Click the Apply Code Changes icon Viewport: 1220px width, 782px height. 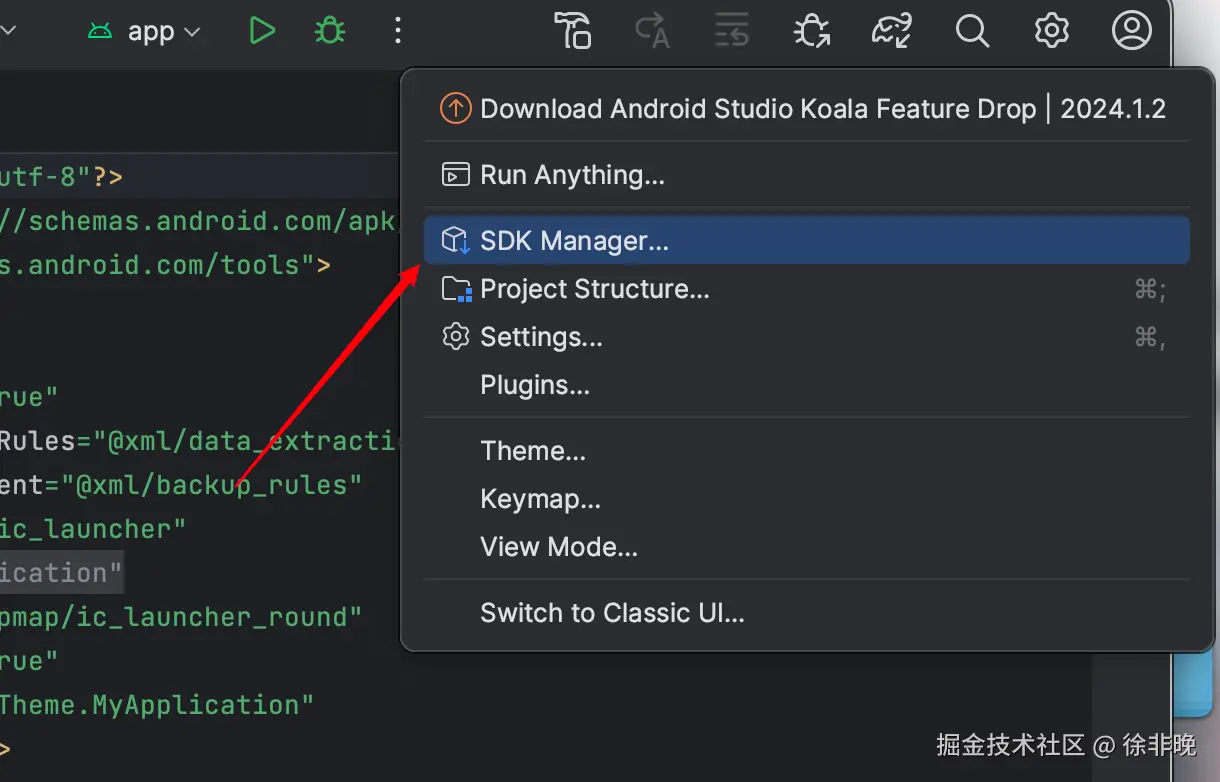732,31
